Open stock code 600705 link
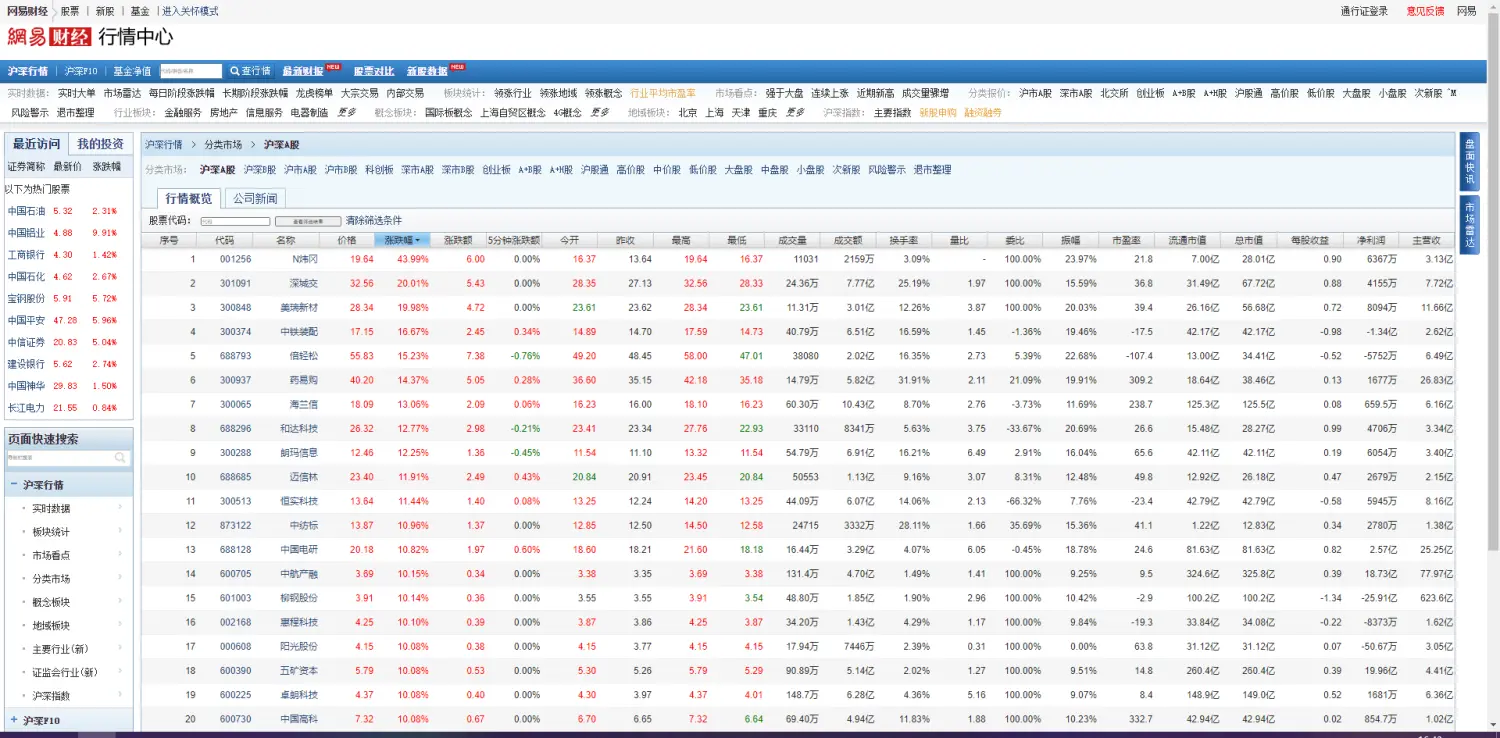 pyautogui.click(x=235, y=574)
